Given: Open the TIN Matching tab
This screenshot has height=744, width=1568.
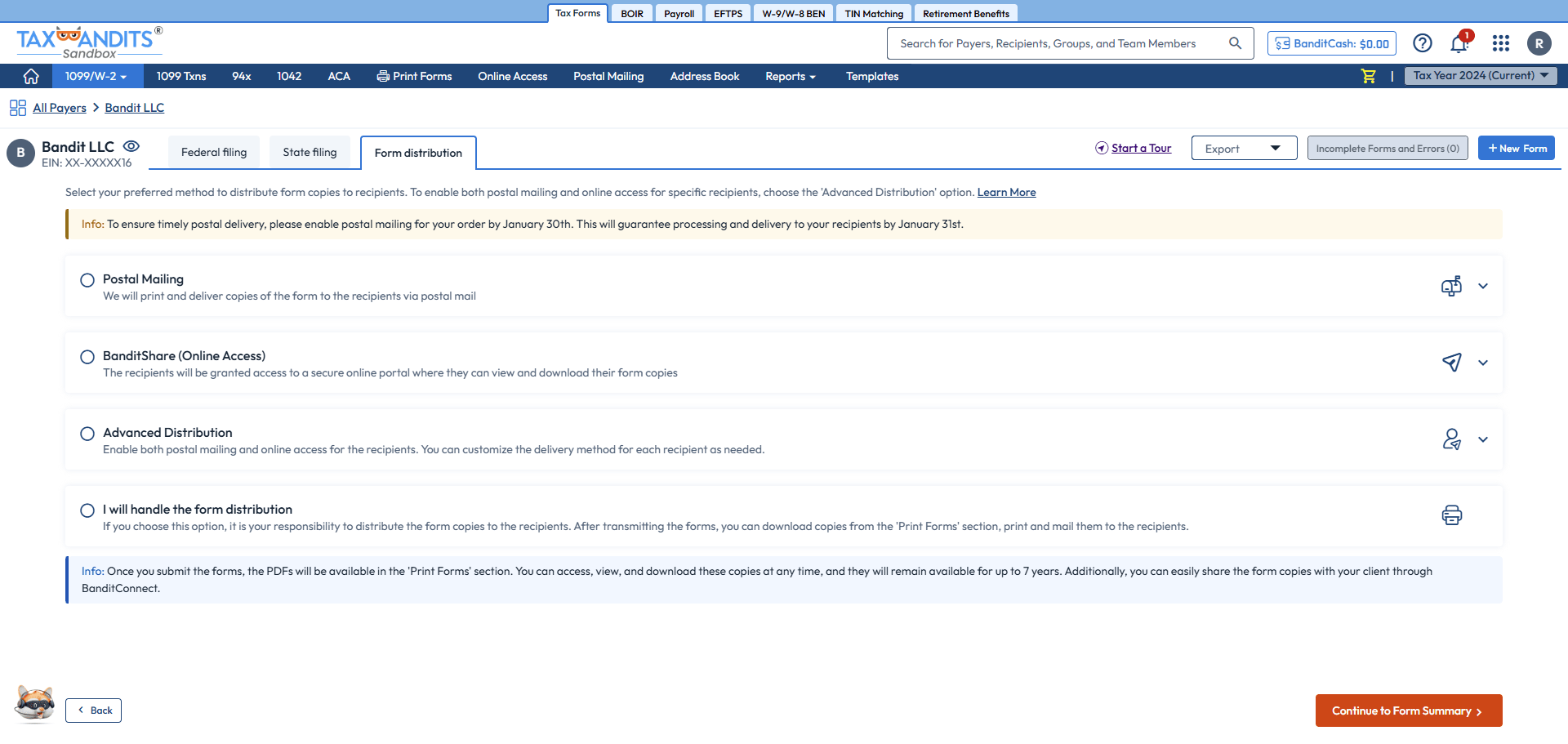Looking at the screenshot, I should coord(873,13).
